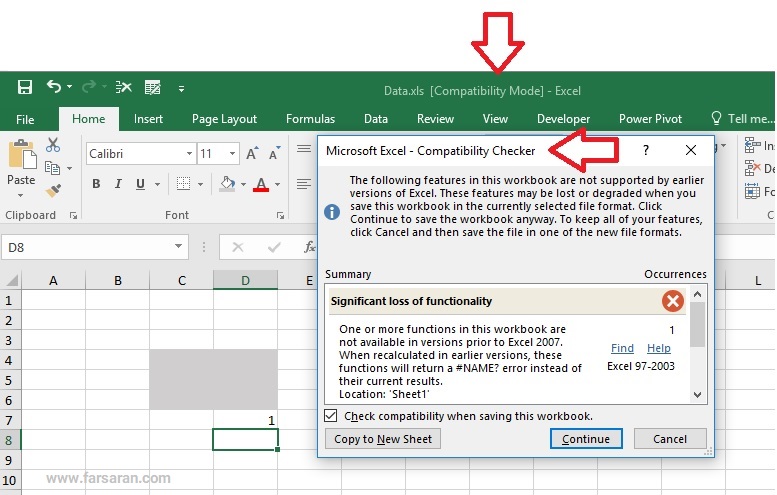777x495 pixels.
Task: Open the Fill Color dropdown arrow
Action: 243,184
